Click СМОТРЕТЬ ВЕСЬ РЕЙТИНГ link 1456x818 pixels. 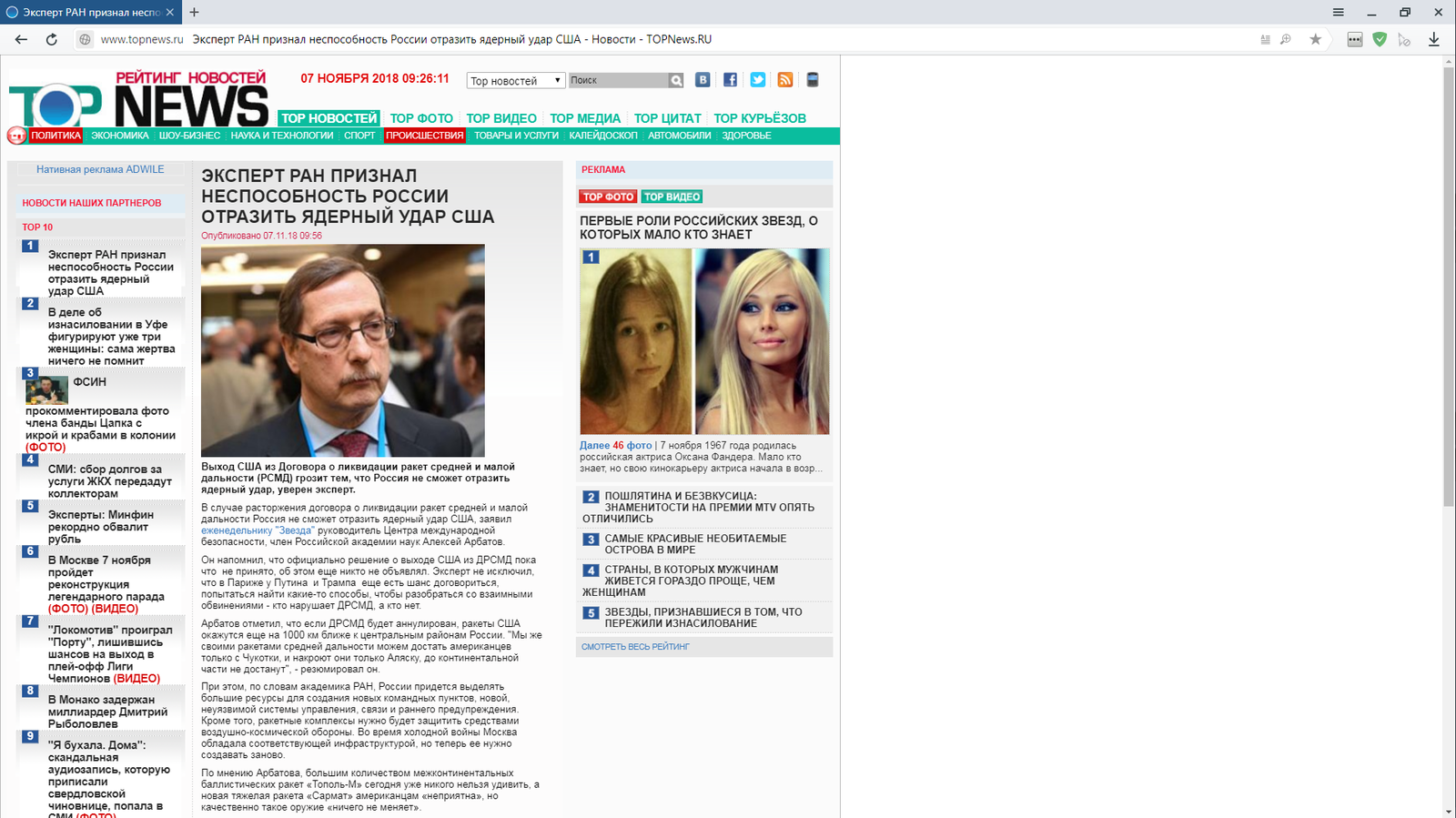tap(635, 647)
